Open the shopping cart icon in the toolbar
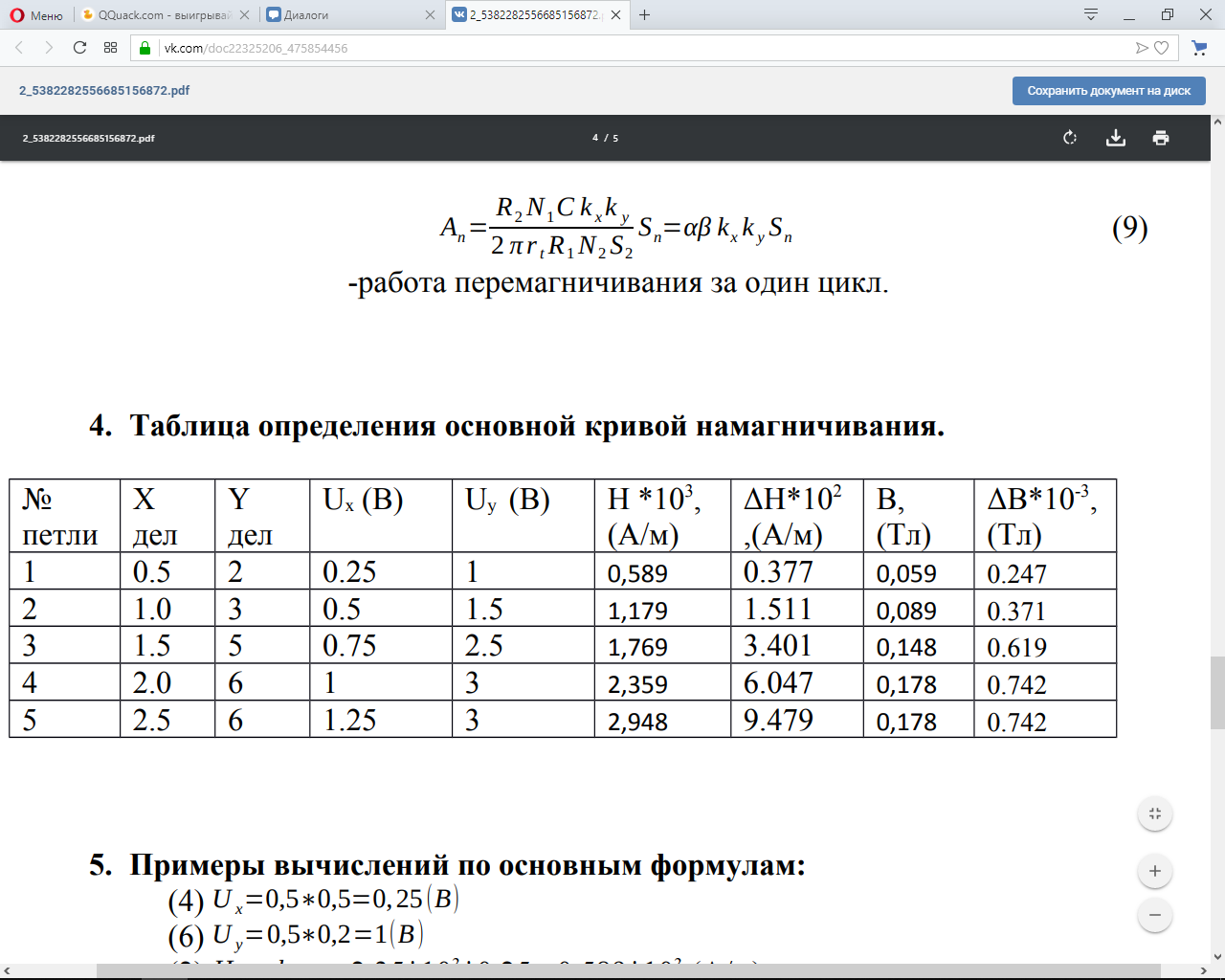The width and height of the screenshot is (1225, 980). coord(1199,48)
